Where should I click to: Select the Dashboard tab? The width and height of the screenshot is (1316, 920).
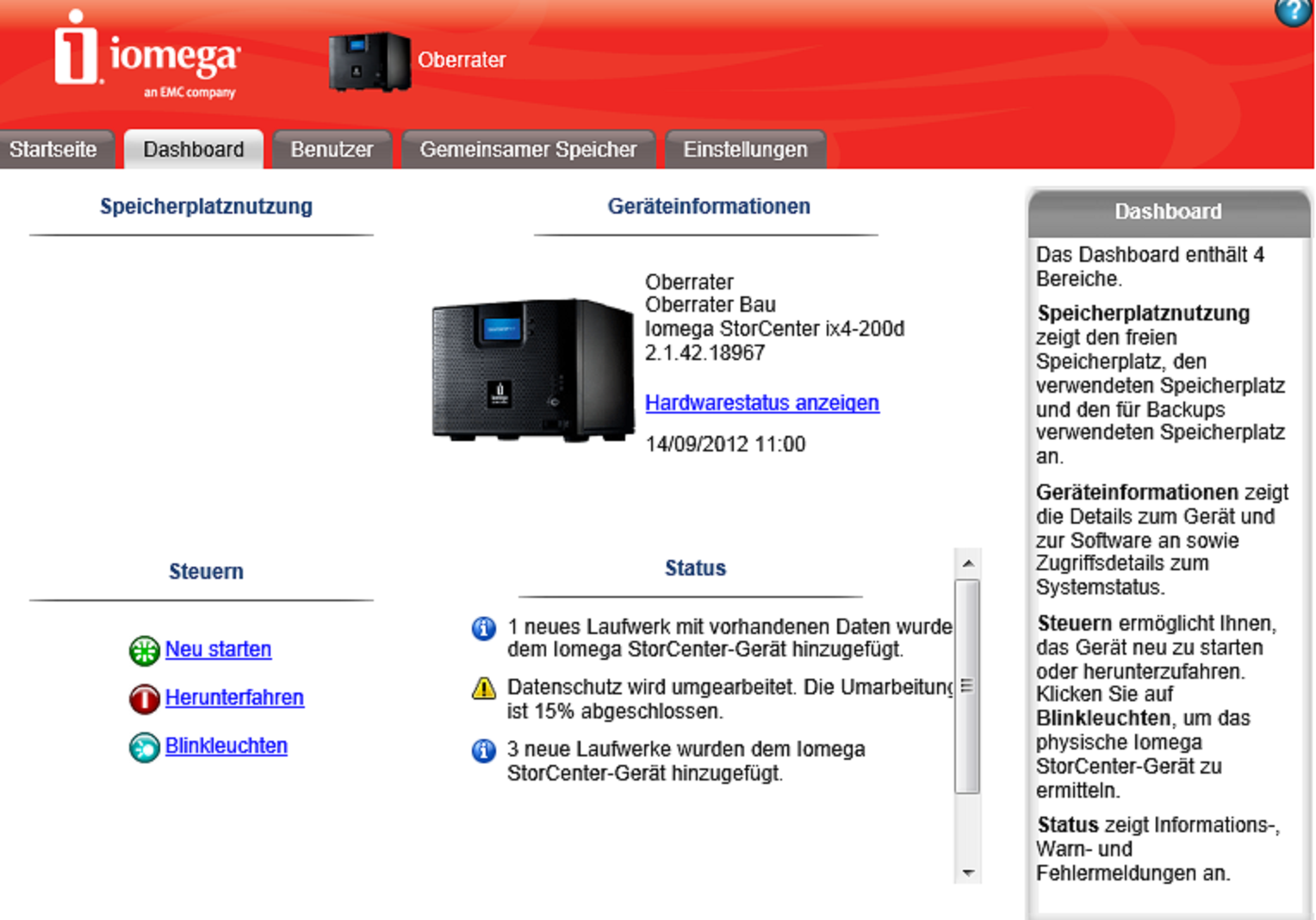[x=194, y=149]
